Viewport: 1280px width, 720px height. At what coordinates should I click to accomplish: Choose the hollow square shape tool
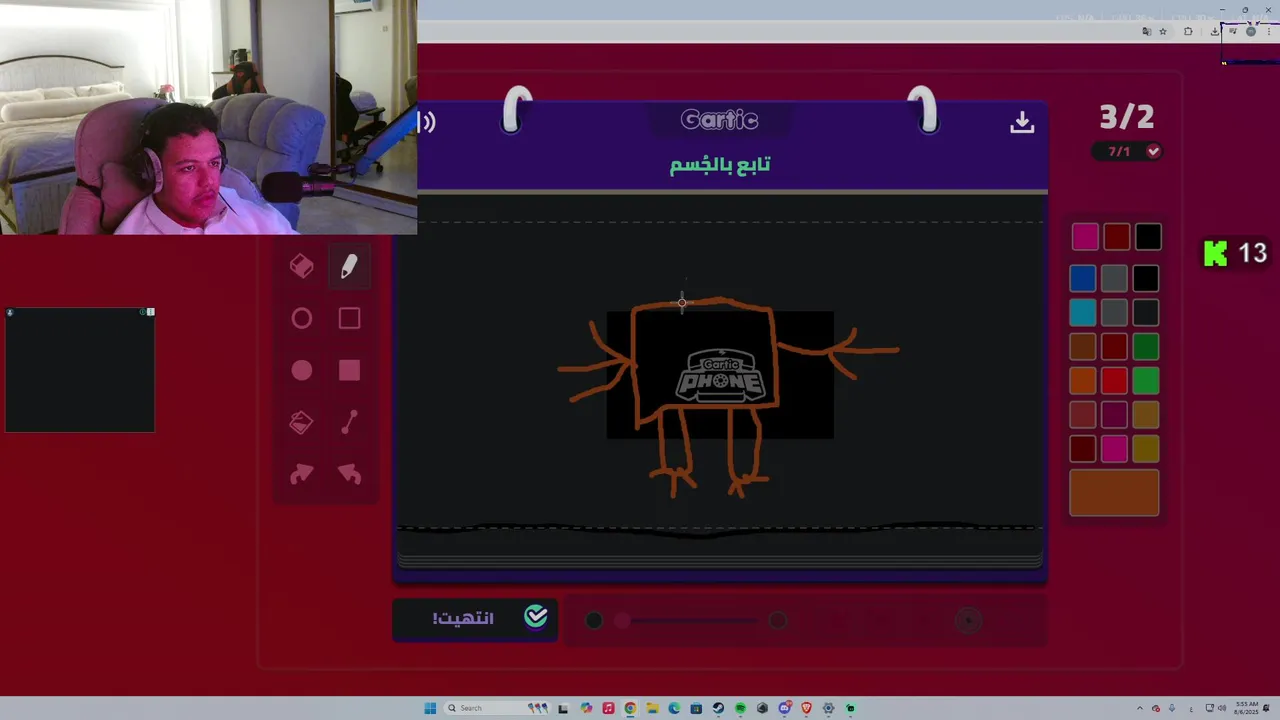pos(349,318)
